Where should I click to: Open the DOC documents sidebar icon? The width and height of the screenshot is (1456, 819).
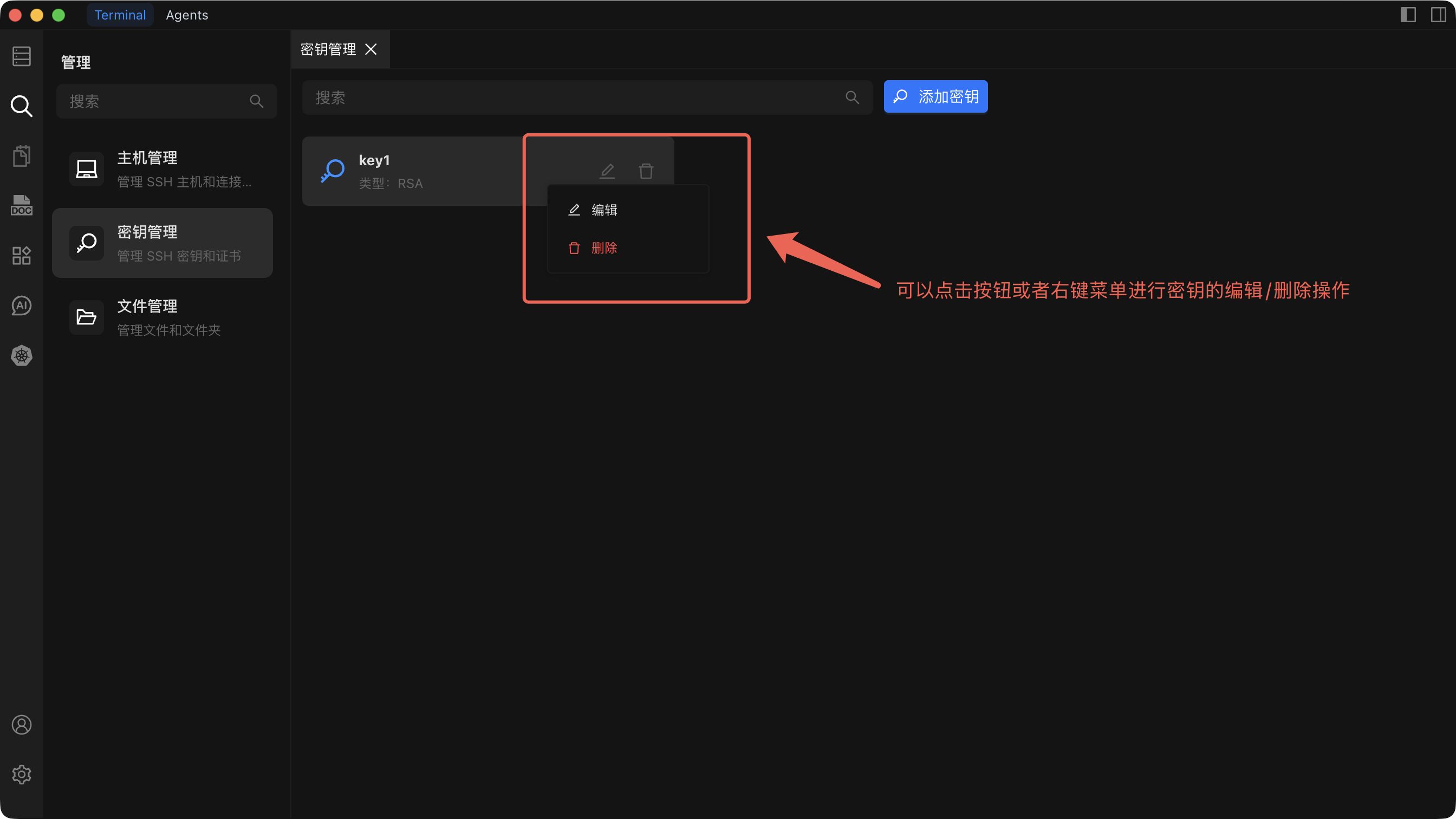(x=22, y=205)
